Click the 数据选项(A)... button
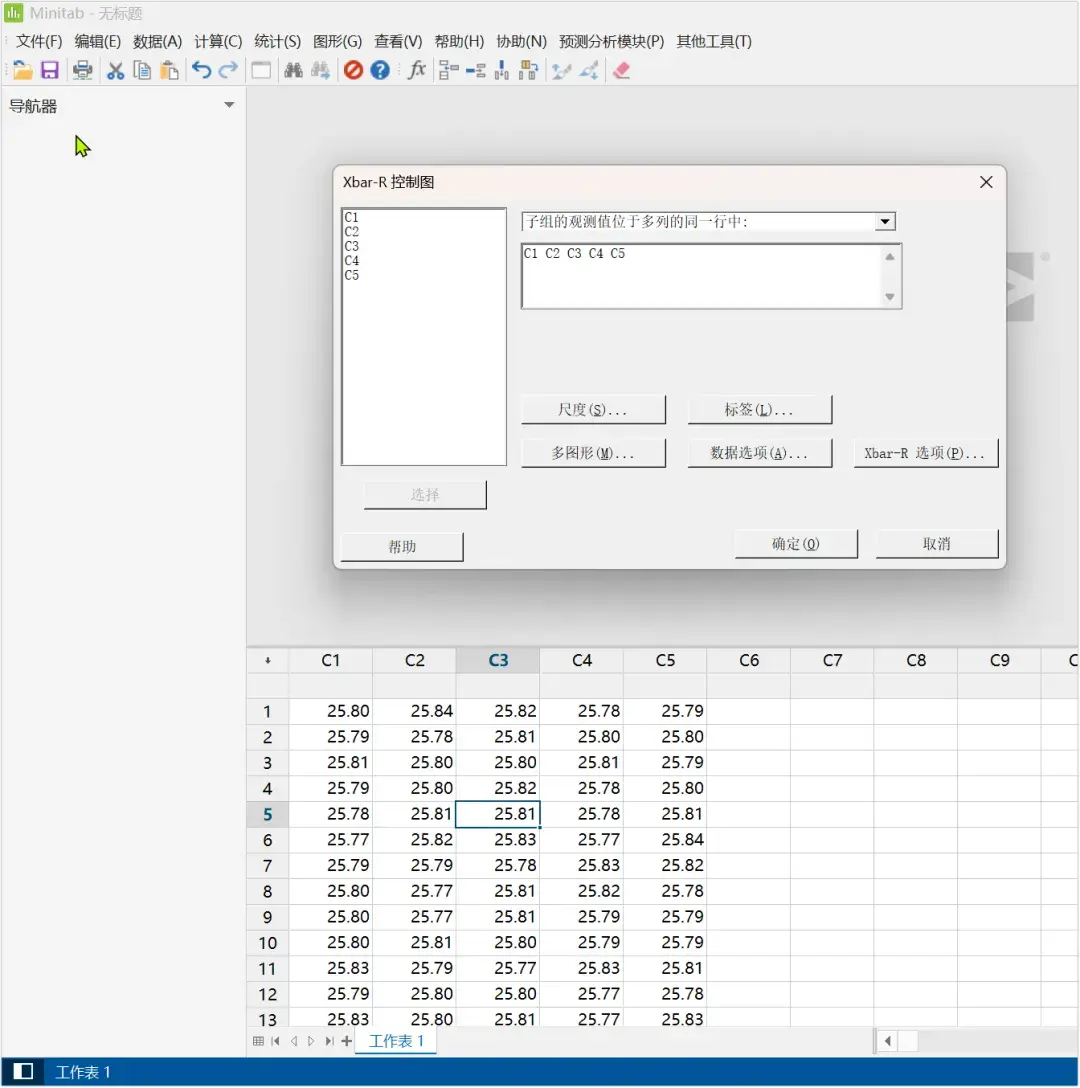This screenshot has width=1080, height=1088. pyautogui.click(x=759, y=453)
